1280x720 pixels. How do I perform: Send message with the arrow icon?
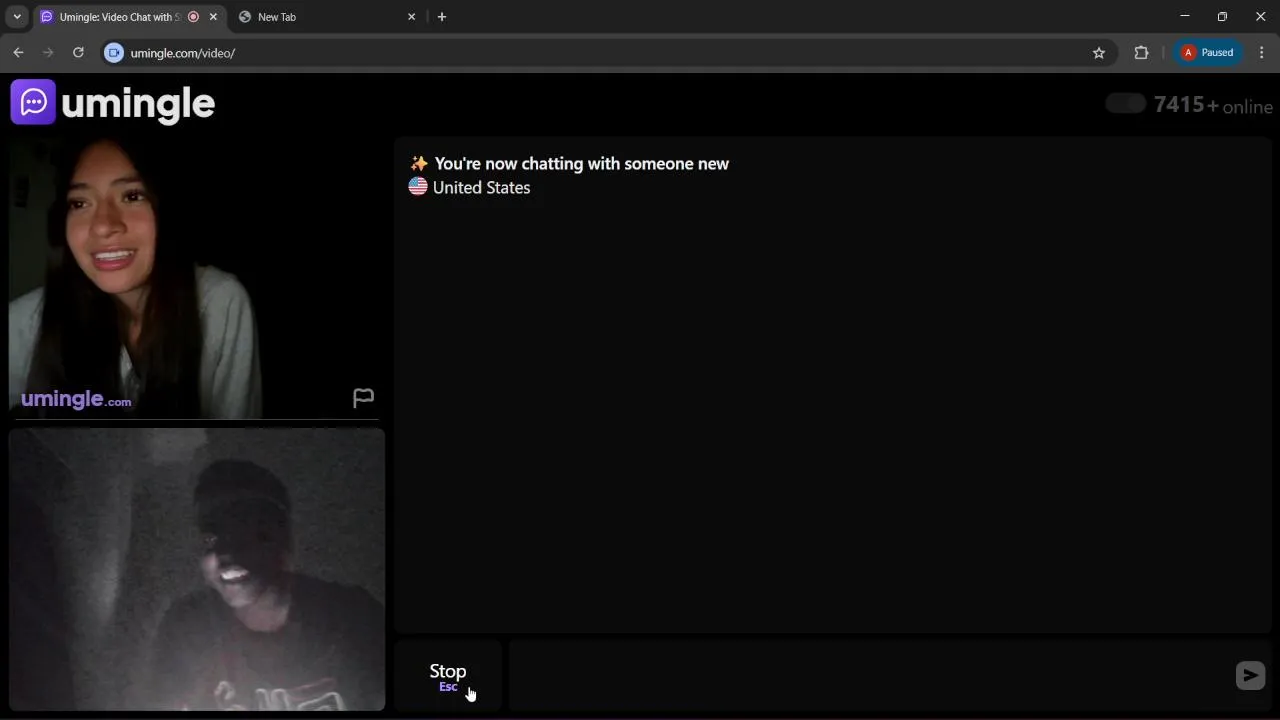point(1250,676)
